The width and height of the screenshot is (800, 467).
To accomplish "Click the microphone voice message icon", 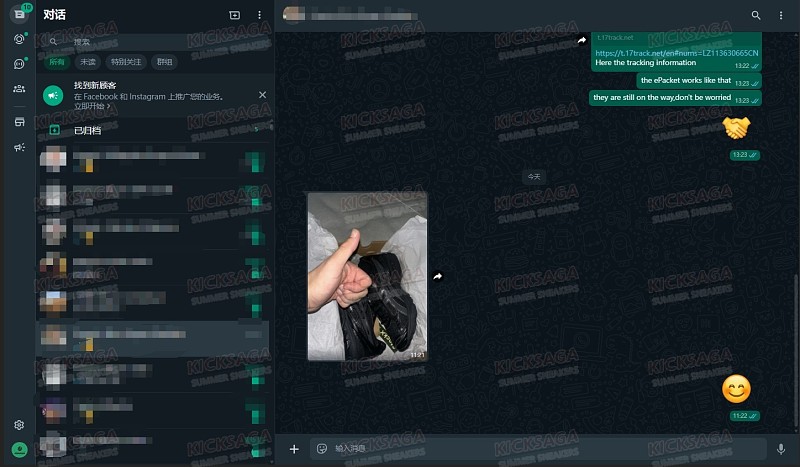I will [781, 449].
